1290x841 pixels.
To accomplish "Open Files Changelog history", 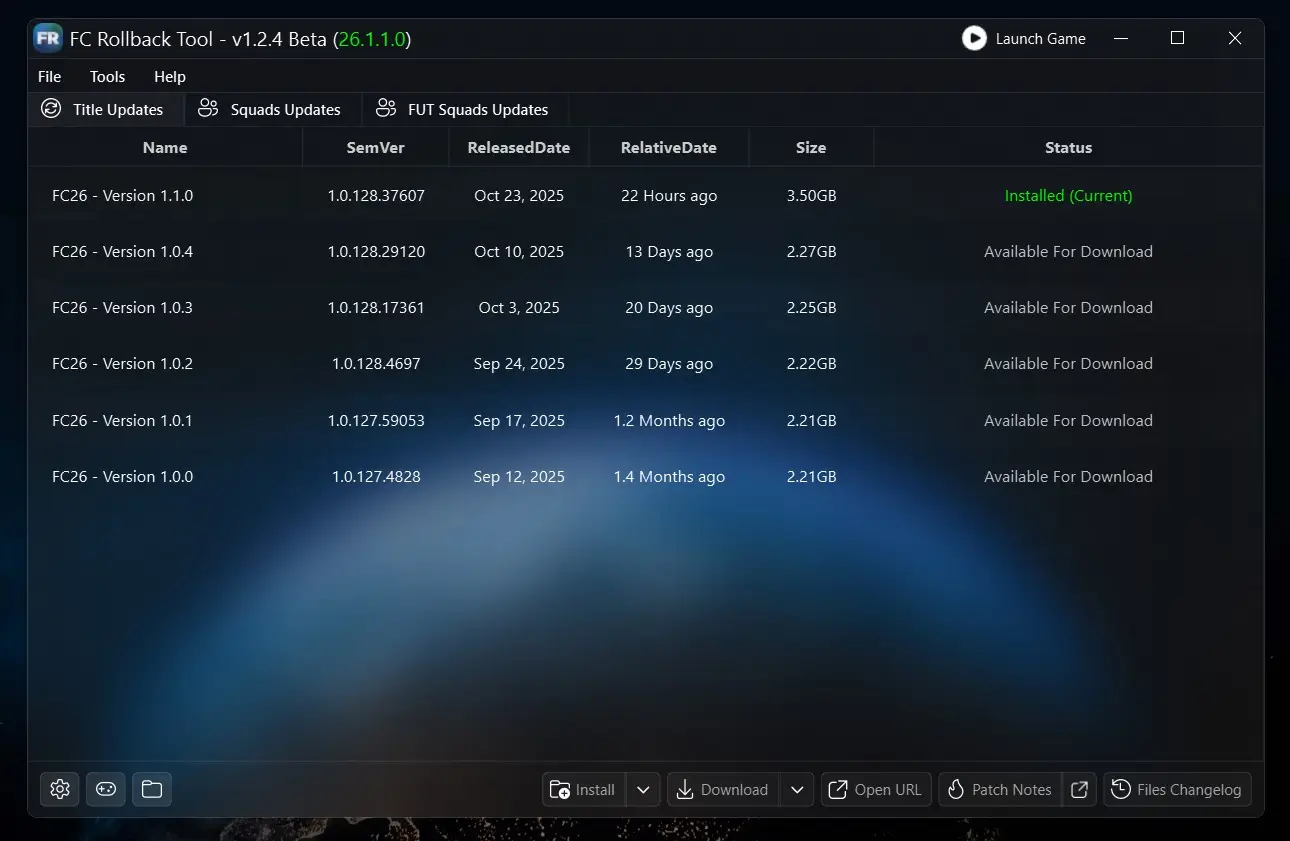I will [1177, 789].
